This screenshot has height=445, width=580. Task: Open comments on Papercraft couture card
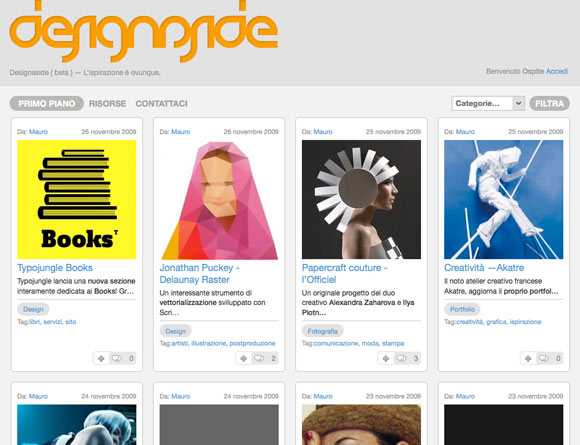tap(401, 358)
